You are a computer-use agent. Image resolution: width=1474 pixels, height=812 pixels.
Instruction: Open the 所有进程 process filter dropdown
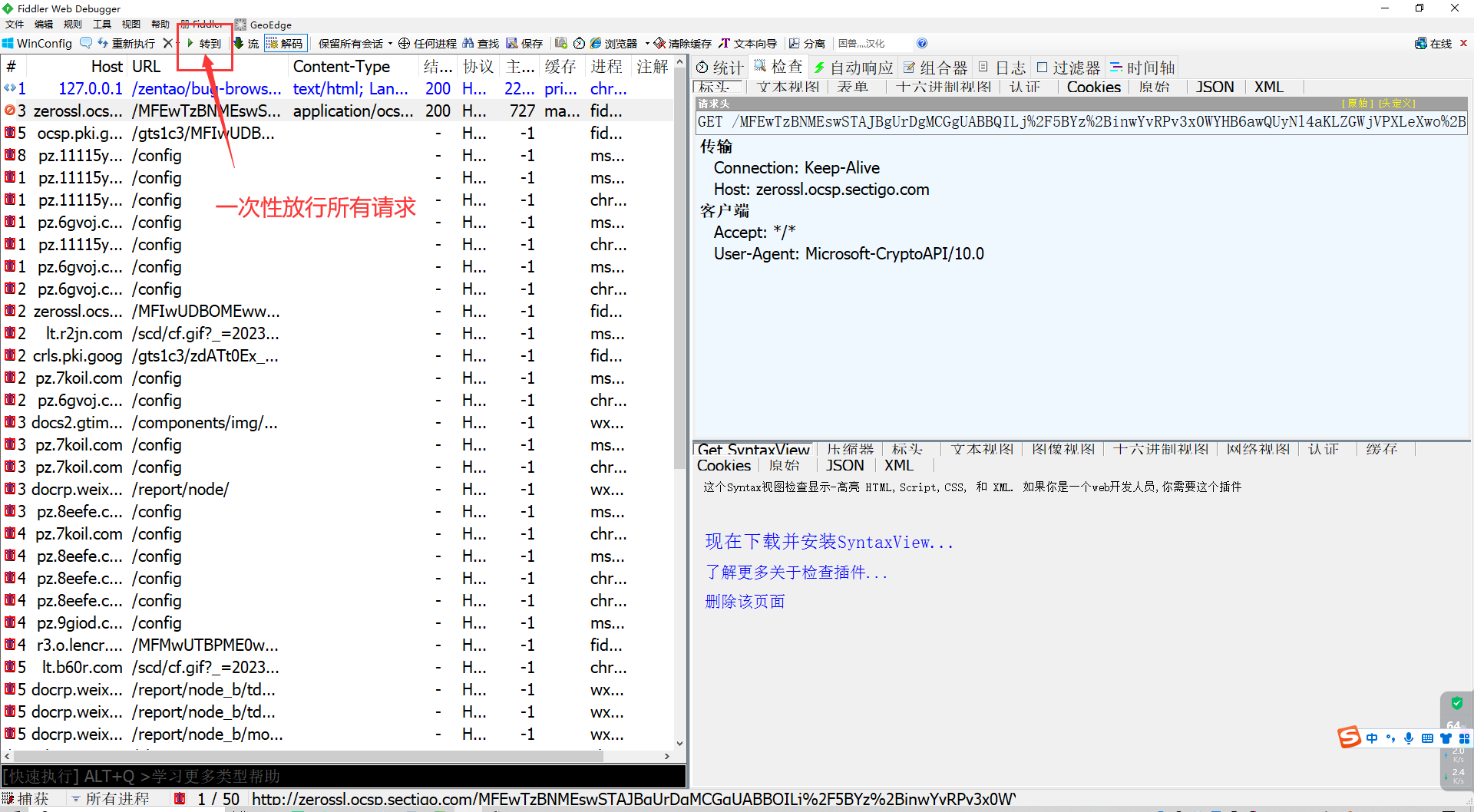111,799
